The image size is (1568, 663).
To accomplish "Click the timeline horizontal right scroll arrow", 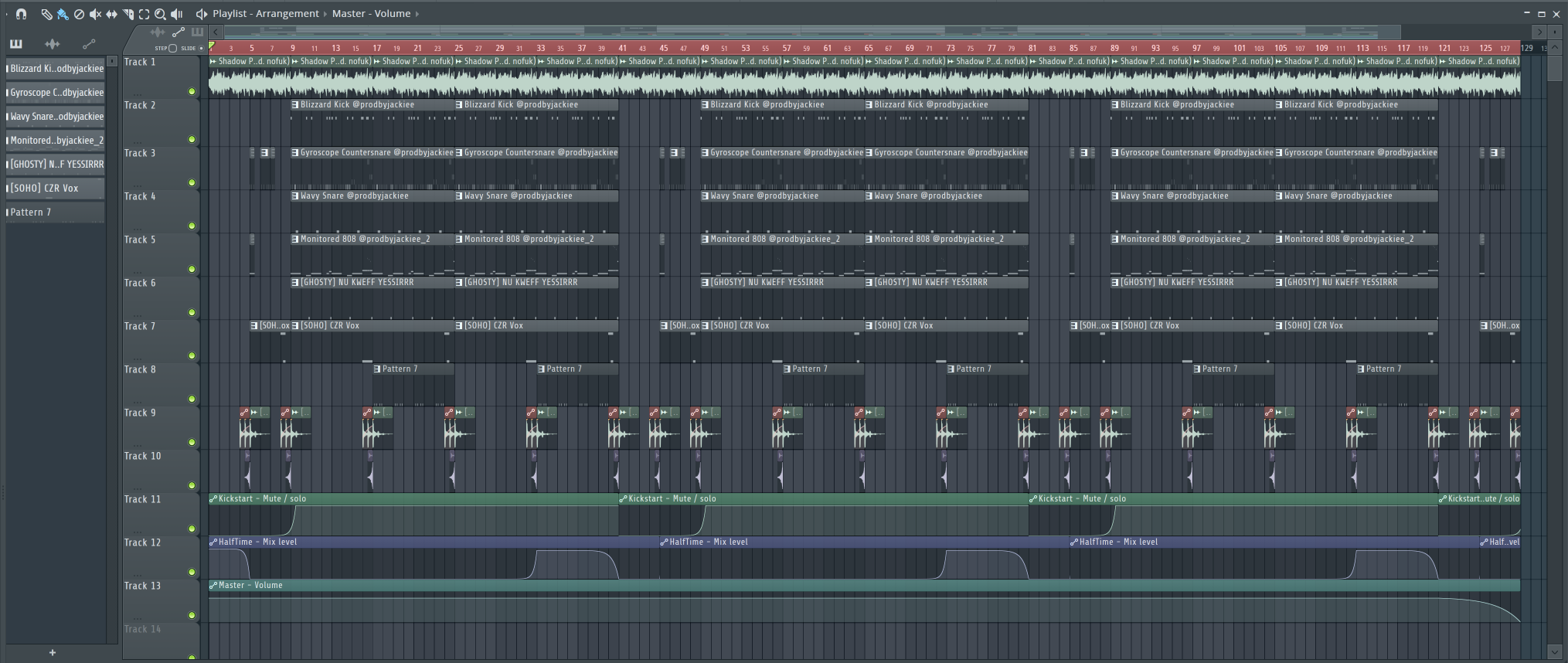I will click(1539, 32).
